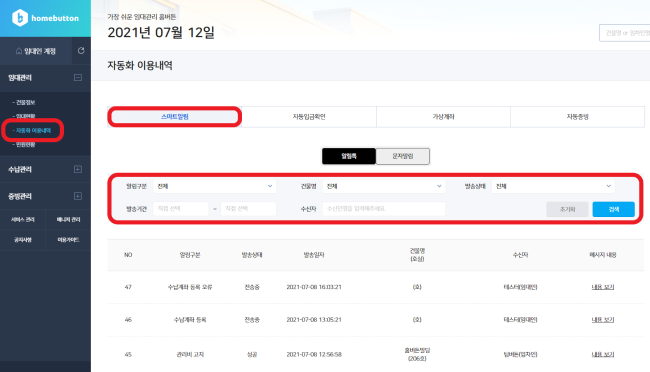This screenshot has height=372, width=650.
Task: Click the gray 초기화 reset button
Action: pyautogui.click(x=567, y=209)
